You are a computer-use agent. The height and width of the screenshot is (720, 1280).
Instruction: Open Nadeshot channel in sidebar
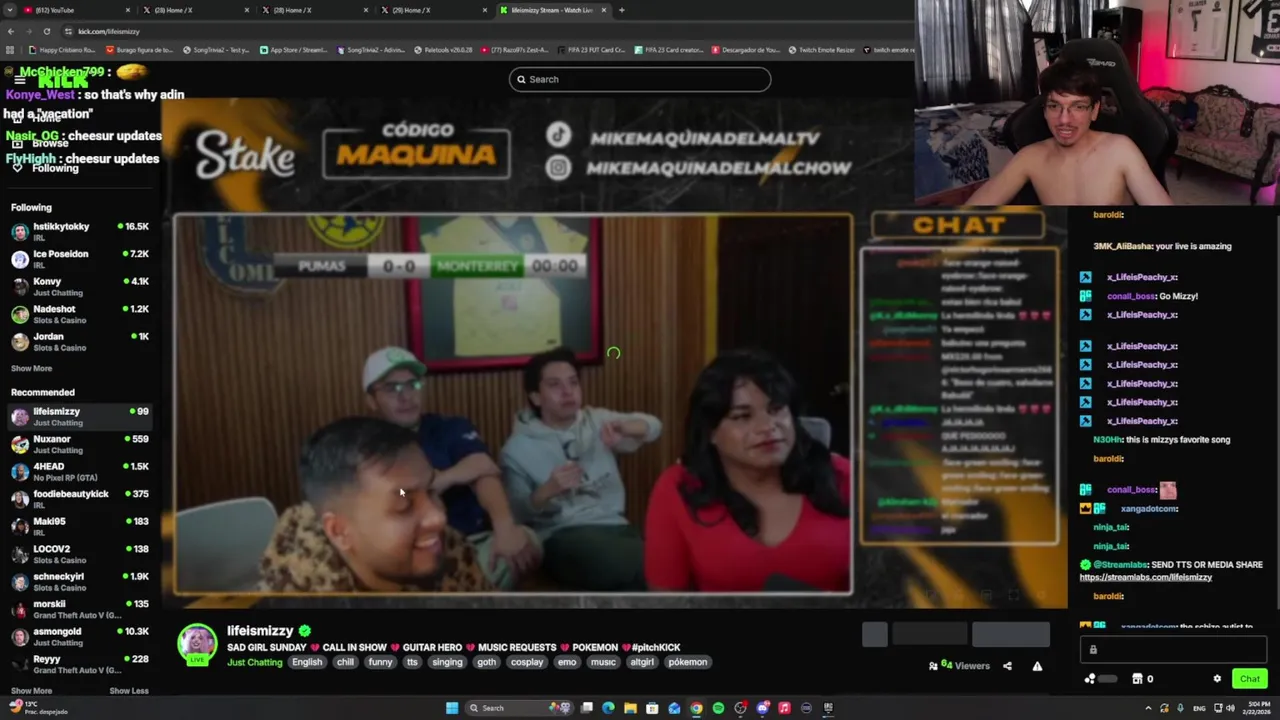point(80,314)
